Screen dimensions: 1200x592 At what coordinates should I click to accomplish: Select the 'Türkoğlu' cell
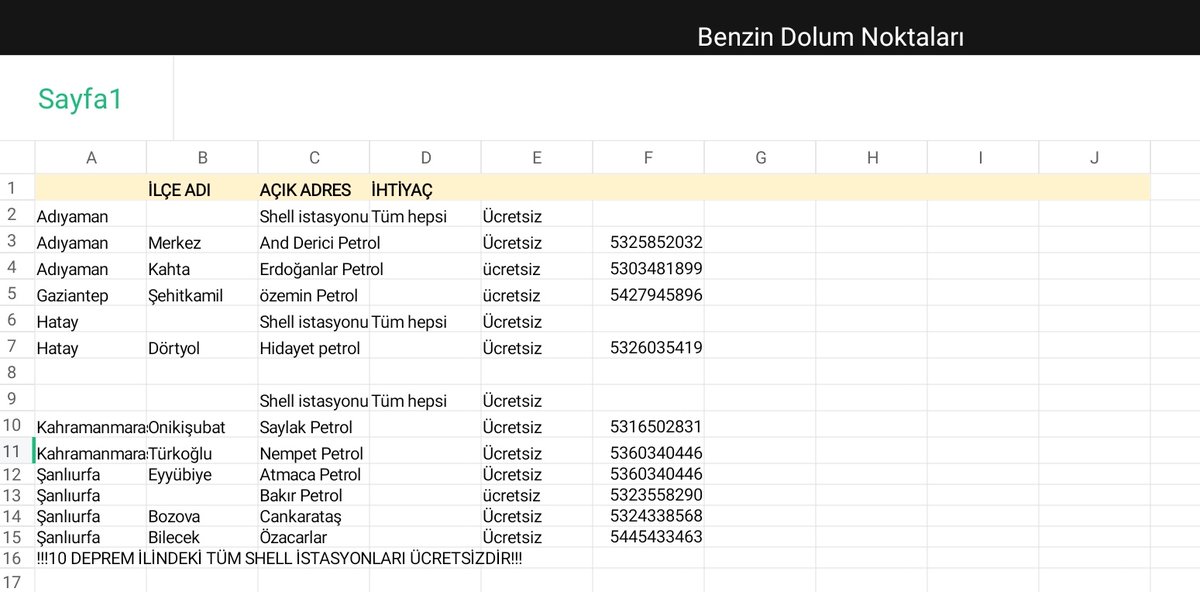pyautogui.click(x=202, y=453)
